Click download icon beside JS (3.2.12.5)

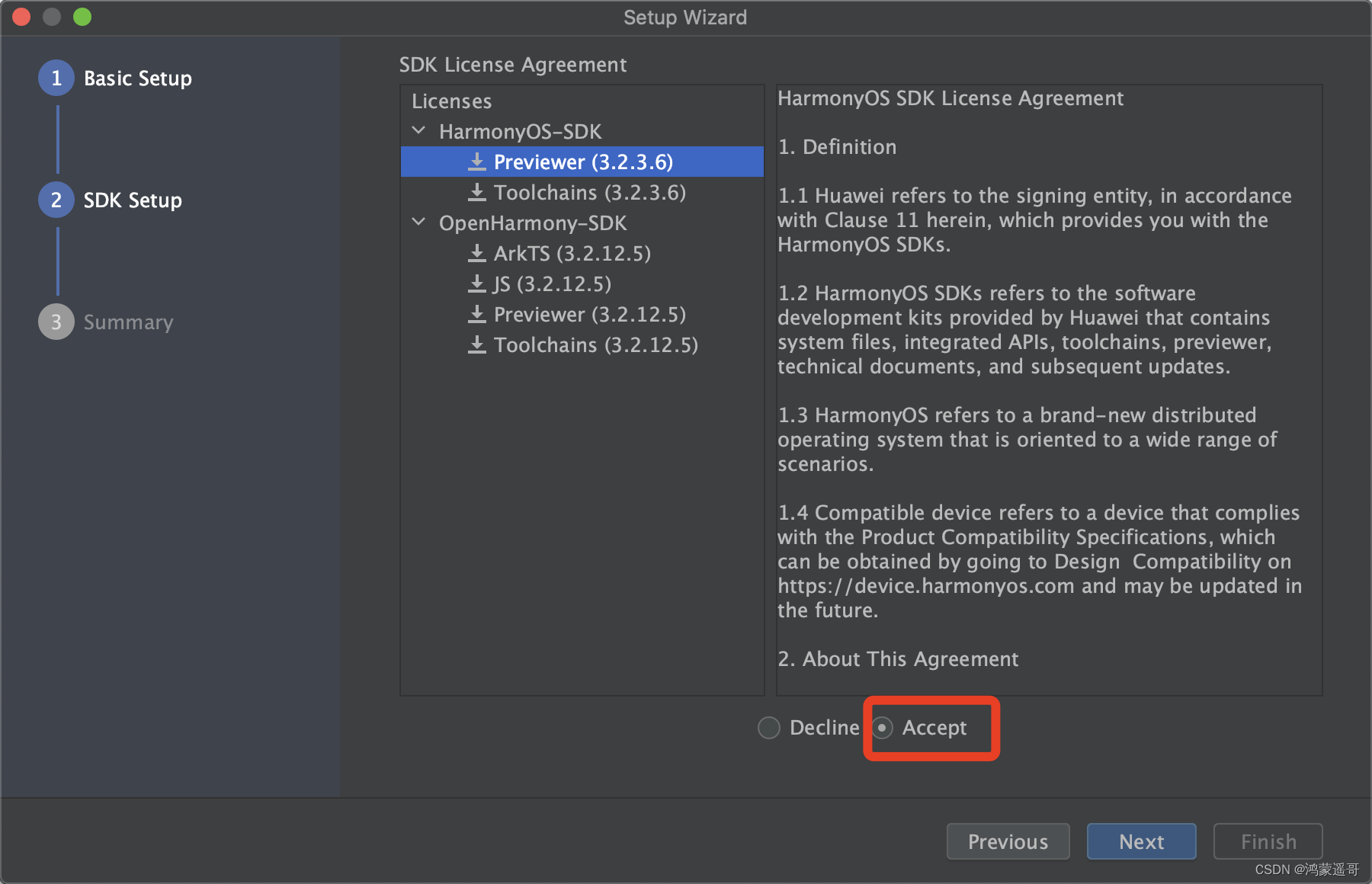[x=477, y=283]
